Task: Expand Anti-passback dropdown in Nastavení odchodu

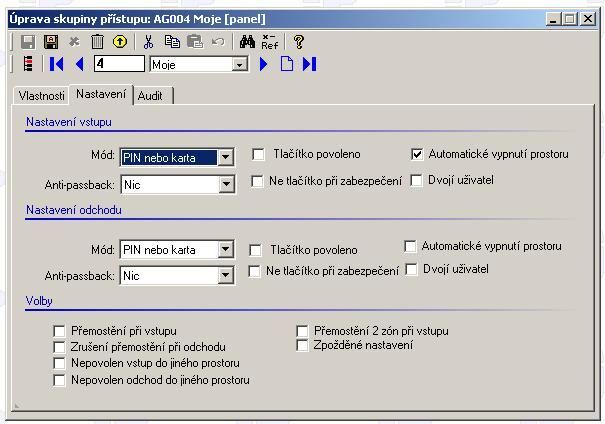Action: (x=225, y=275)
